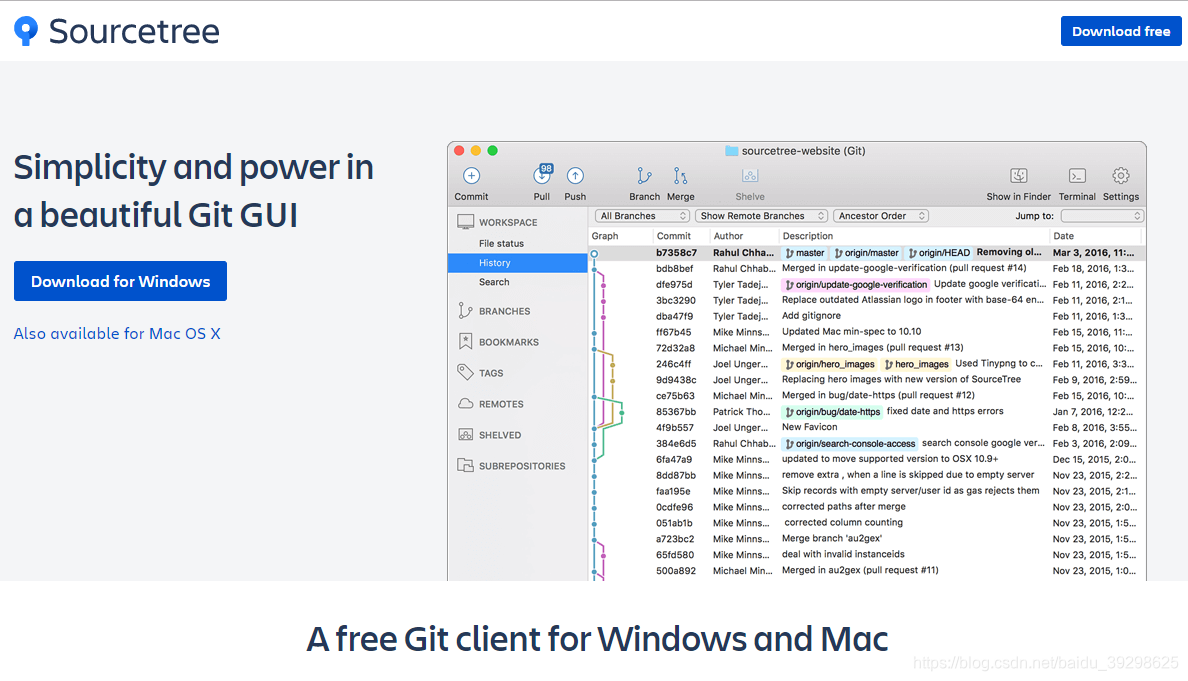This screenshot has height=681, width=1188.
Task: Click the Subrepositories folder icon
Action: [465, 465]
